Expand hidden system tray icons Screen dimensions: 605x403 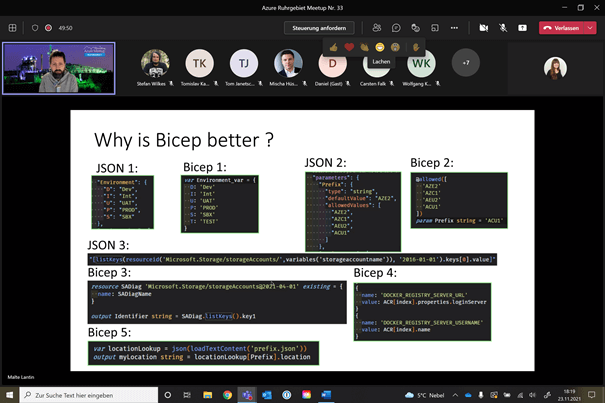click(455, 395)
